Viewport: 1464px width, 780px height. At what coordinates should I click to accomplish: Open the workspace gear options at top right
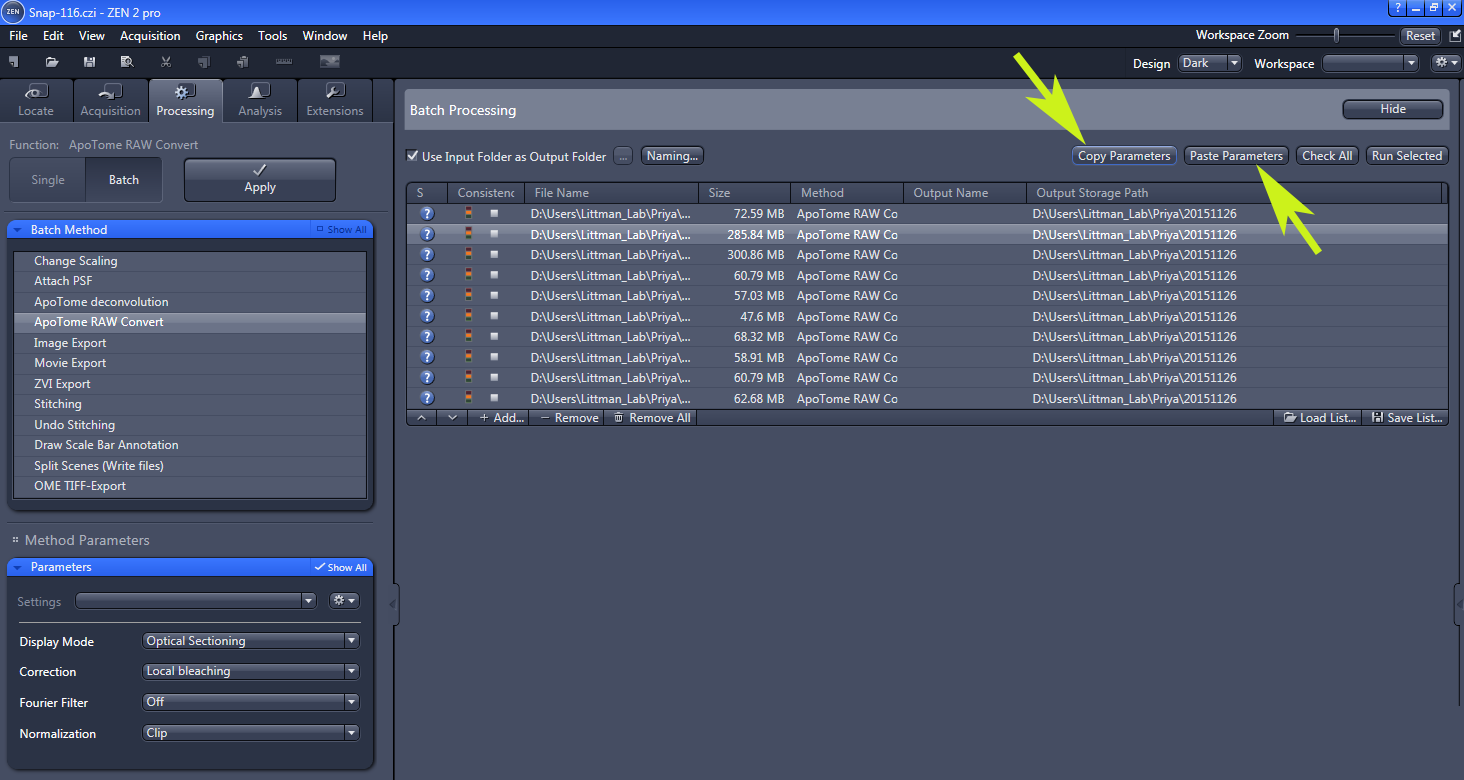pos(1444,63)
